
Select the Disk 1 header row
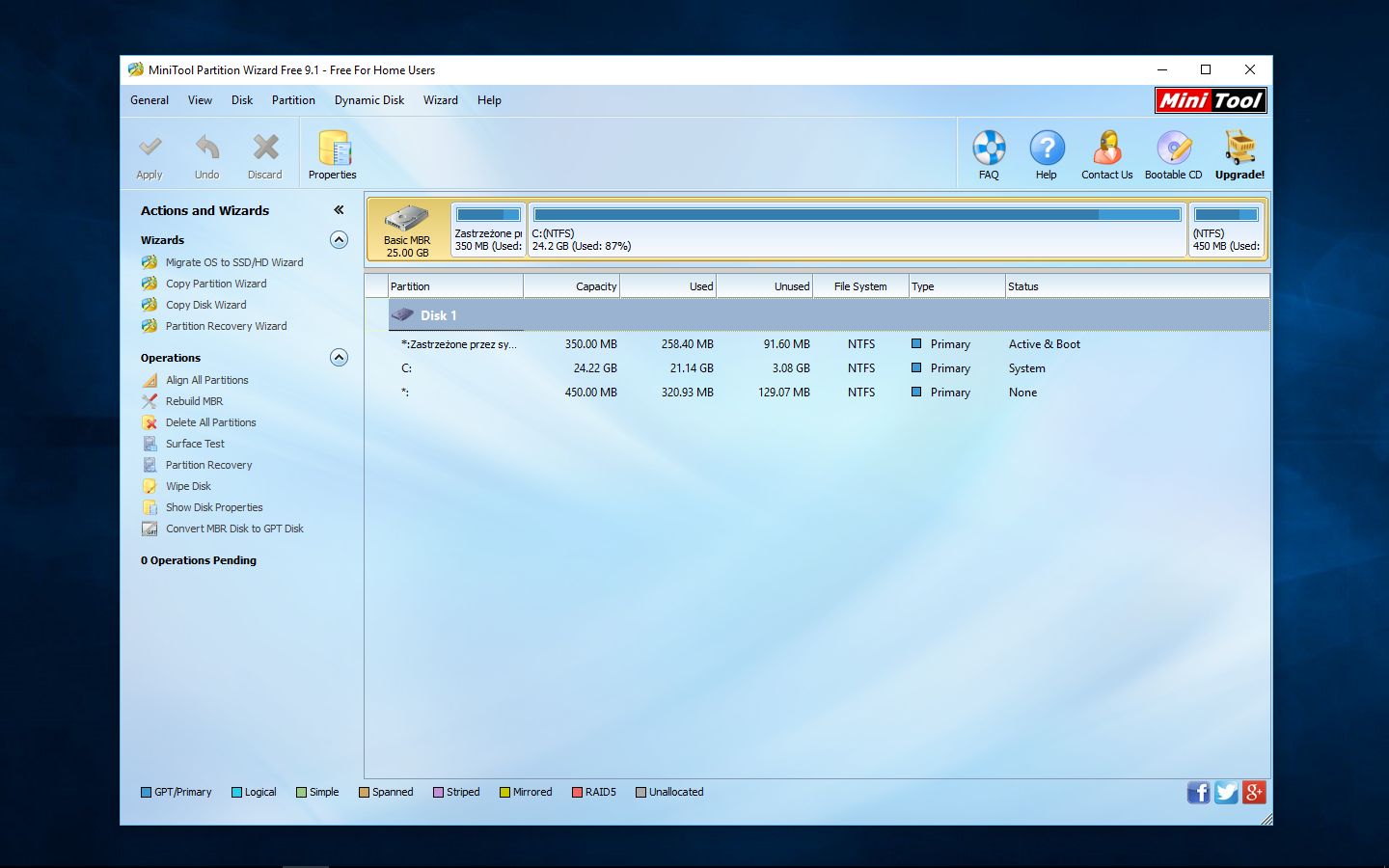pos(829,315)
